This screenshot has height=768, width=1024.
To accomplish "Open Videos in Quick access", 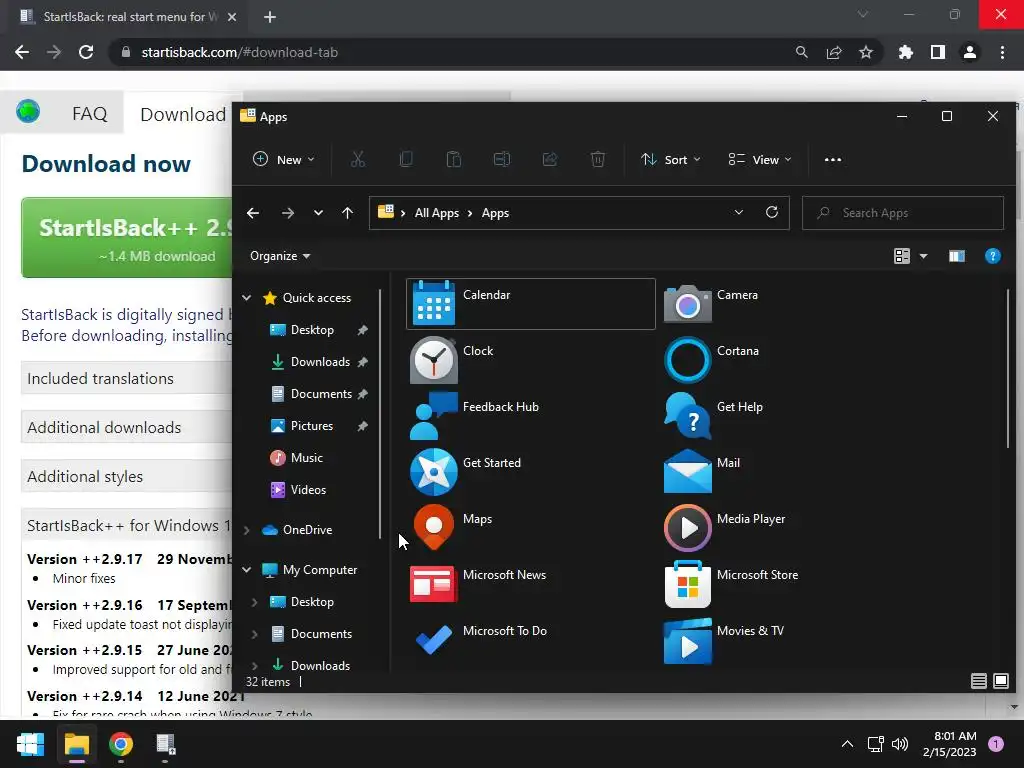I will [307, 490].
